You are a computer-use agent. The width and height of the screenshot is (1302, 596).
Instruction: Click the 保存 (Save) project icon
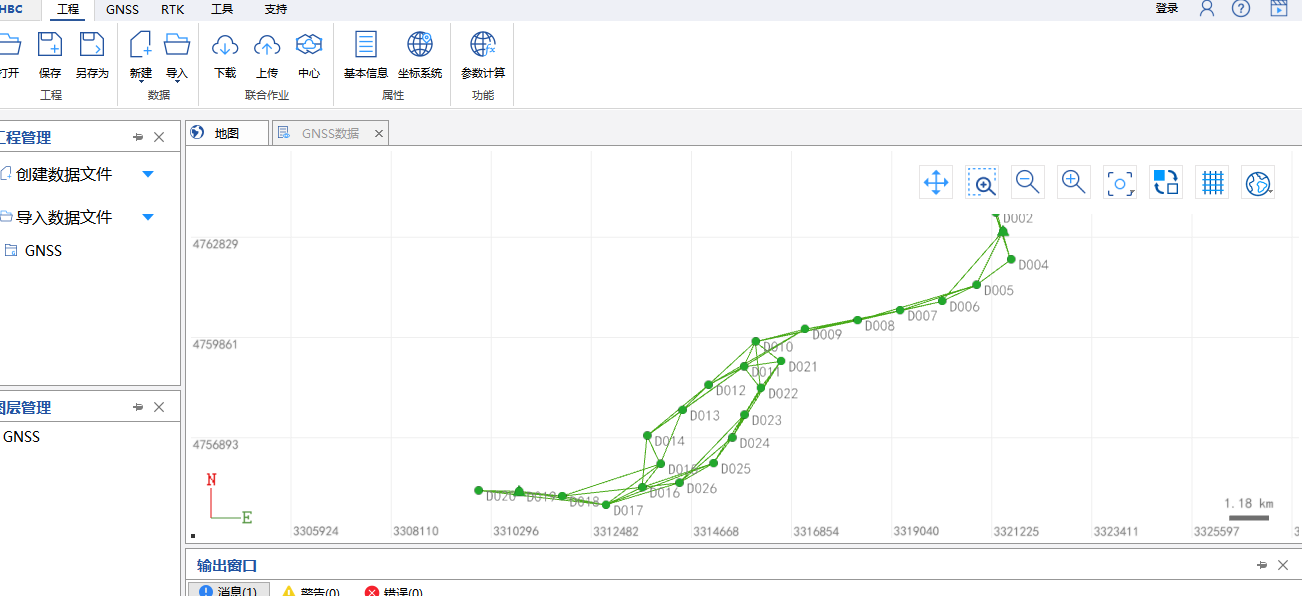coord(50,46)
